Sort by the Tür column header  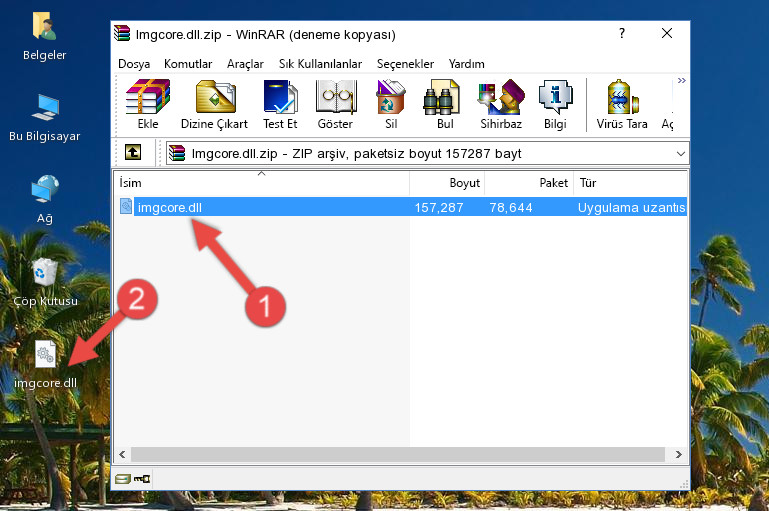tap(630, 183)
